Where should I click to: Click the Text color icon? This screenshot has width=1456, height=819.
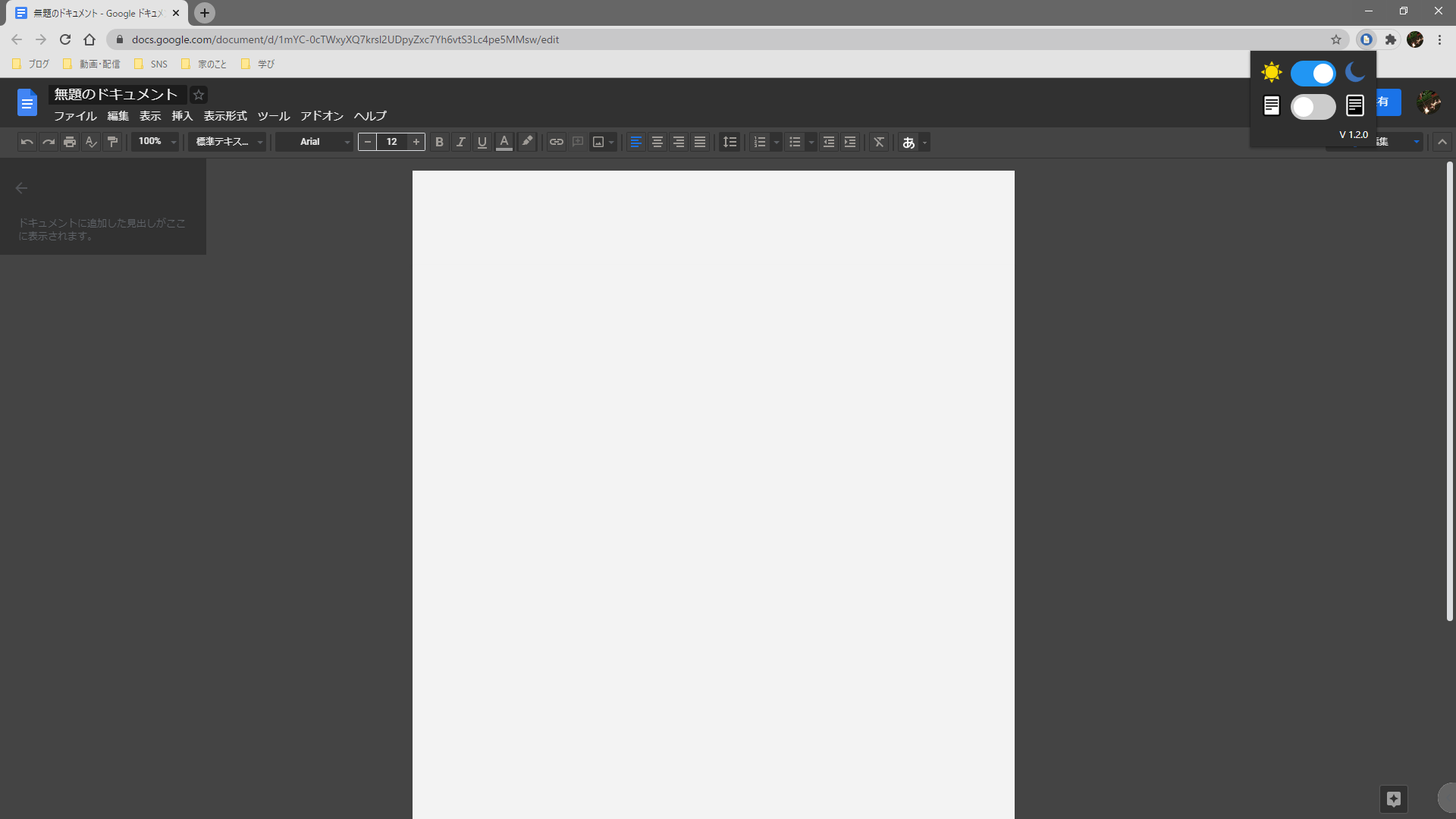pos(504,141)
